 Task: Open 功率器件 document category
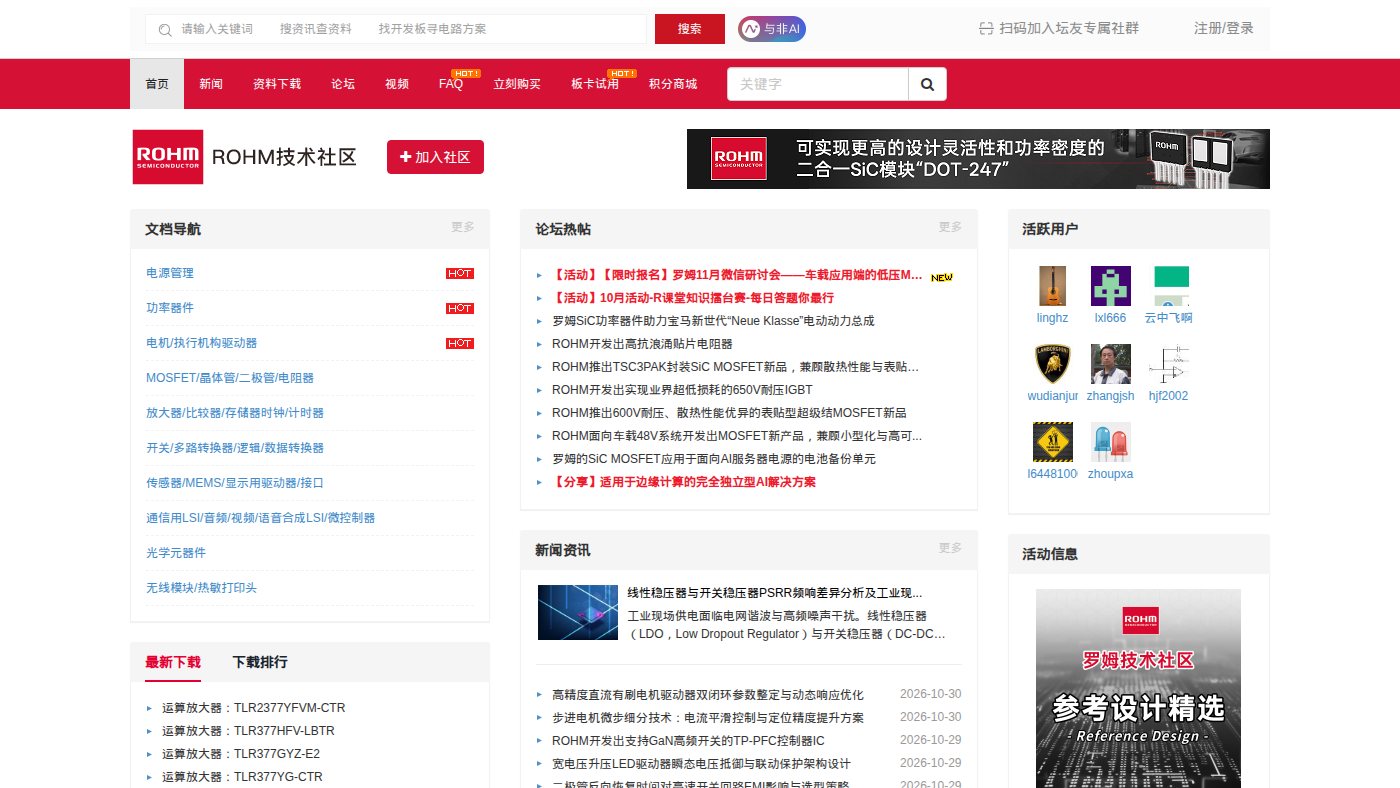tap(170, 308)
